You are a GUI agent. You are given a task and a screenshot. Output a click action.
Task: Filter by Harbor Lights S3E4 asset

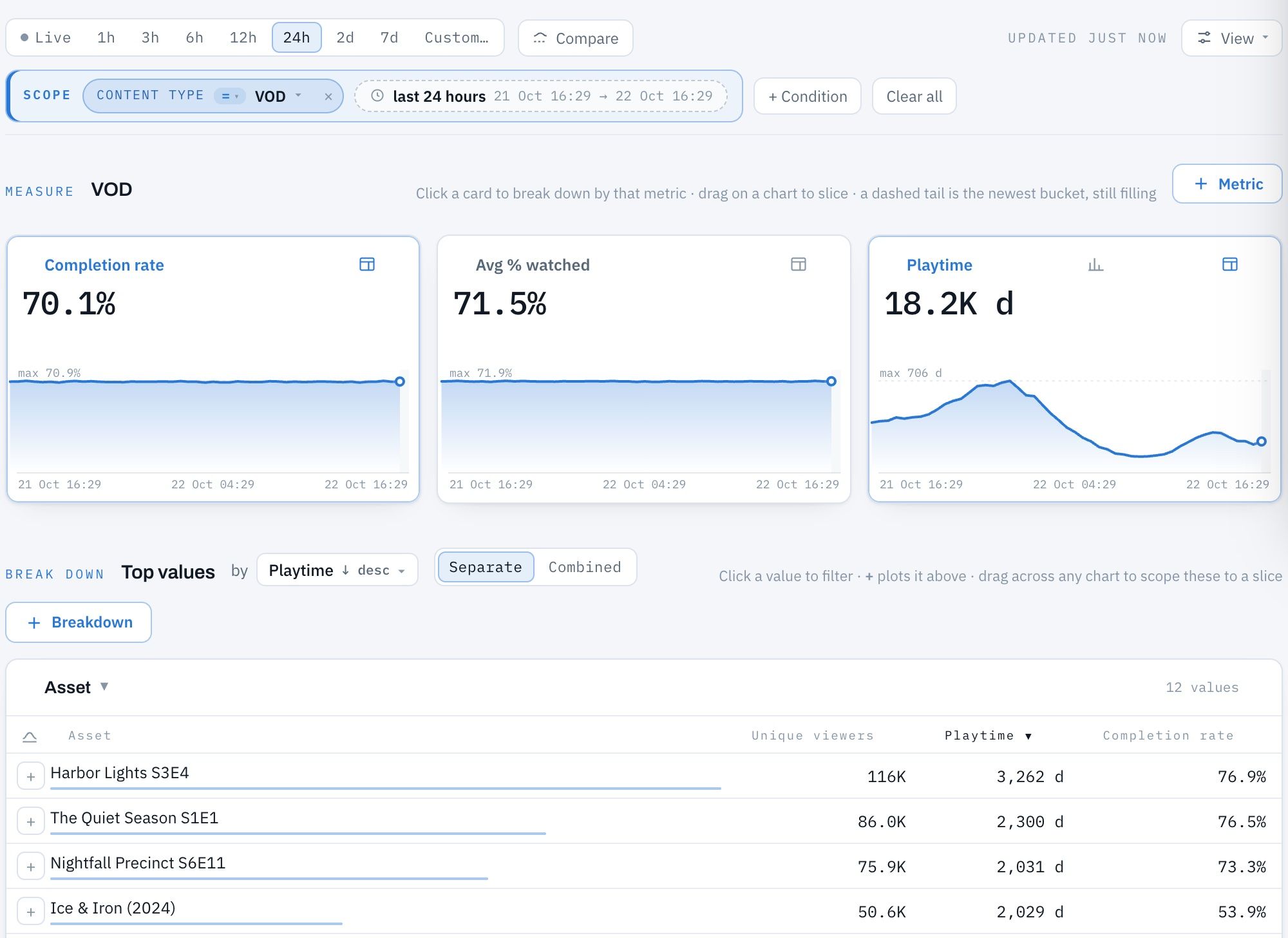(x=120, y=772)
